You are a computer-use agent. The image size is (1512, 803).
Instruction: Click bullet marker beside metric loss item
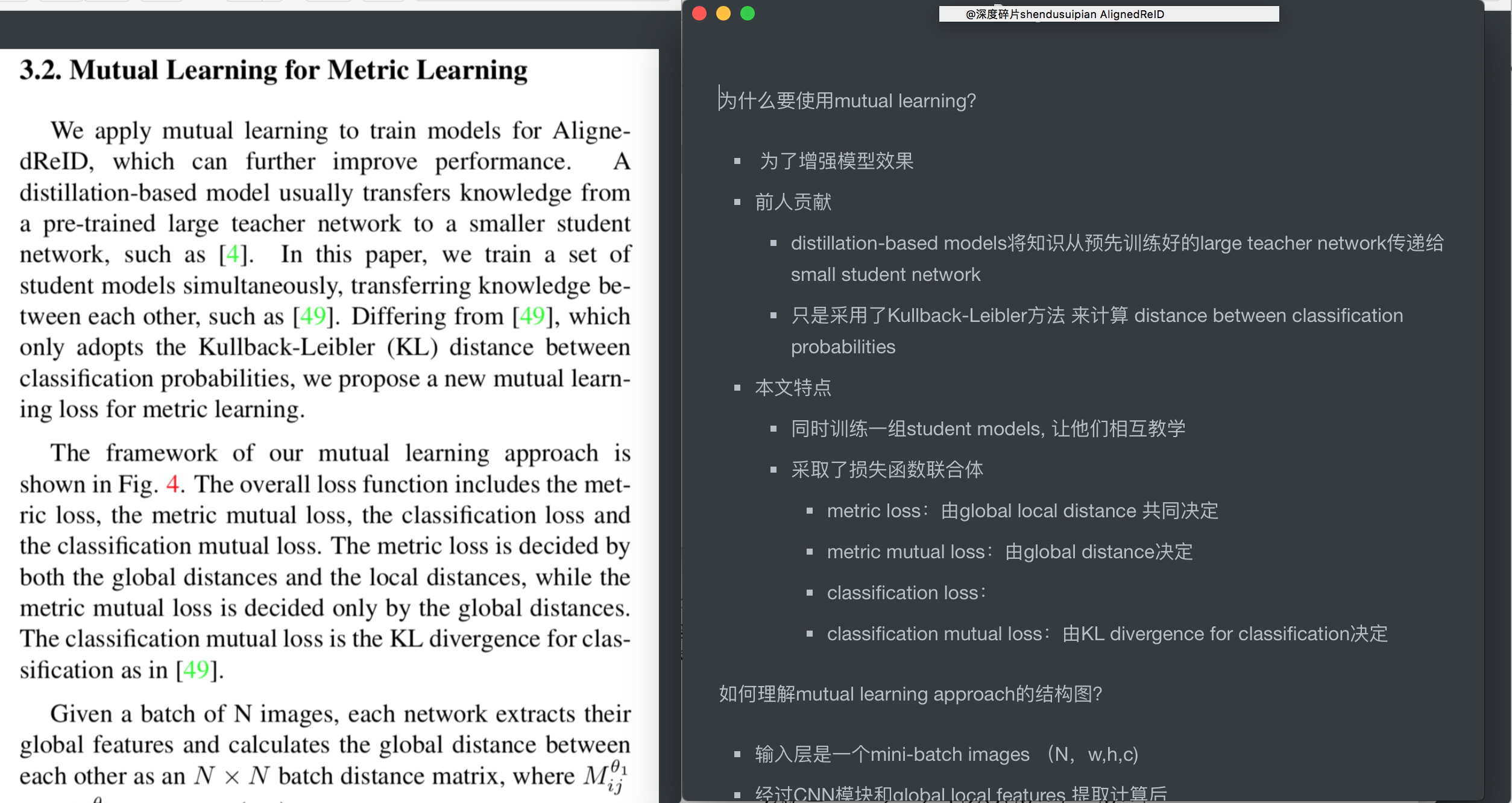coord(811,511)
